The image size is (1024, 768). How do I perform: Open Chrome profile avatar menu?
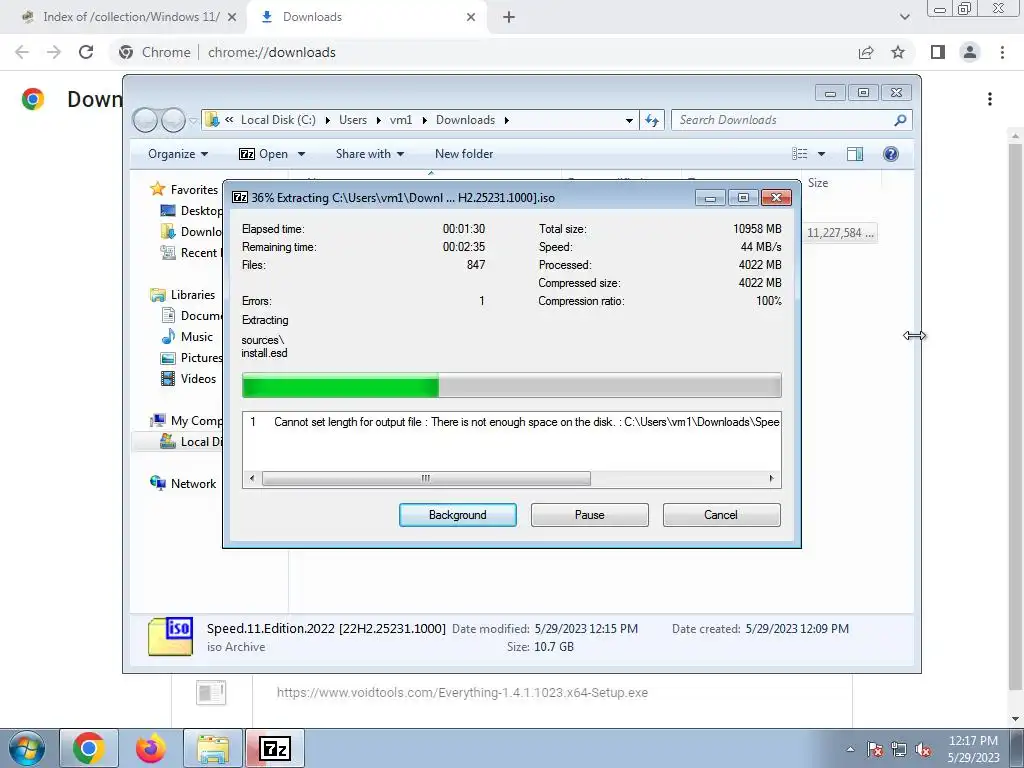click(x=970, y=52)
